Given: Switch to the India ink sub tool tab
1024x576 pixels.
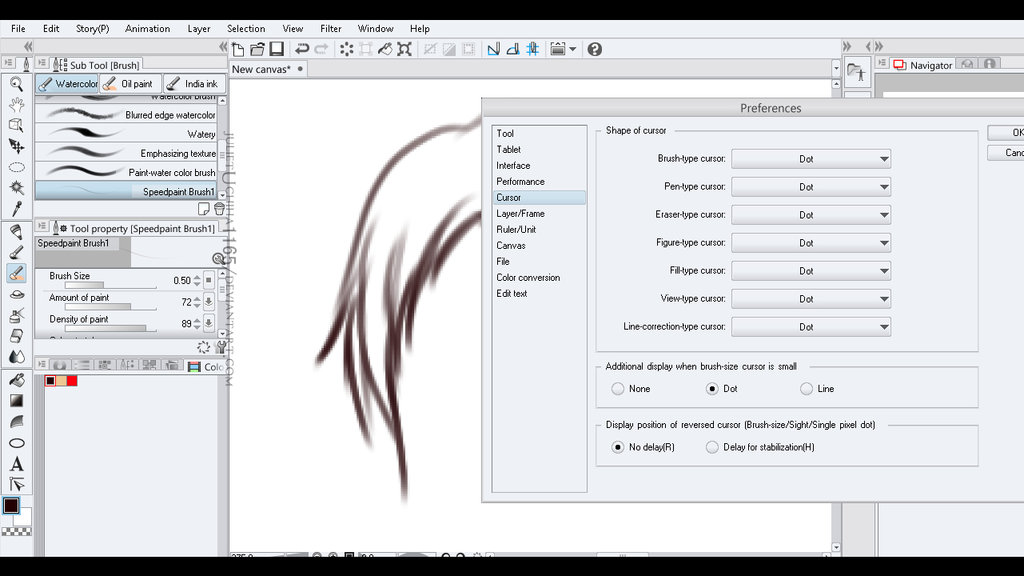Looking at the screenshot, I should (194, 84).
